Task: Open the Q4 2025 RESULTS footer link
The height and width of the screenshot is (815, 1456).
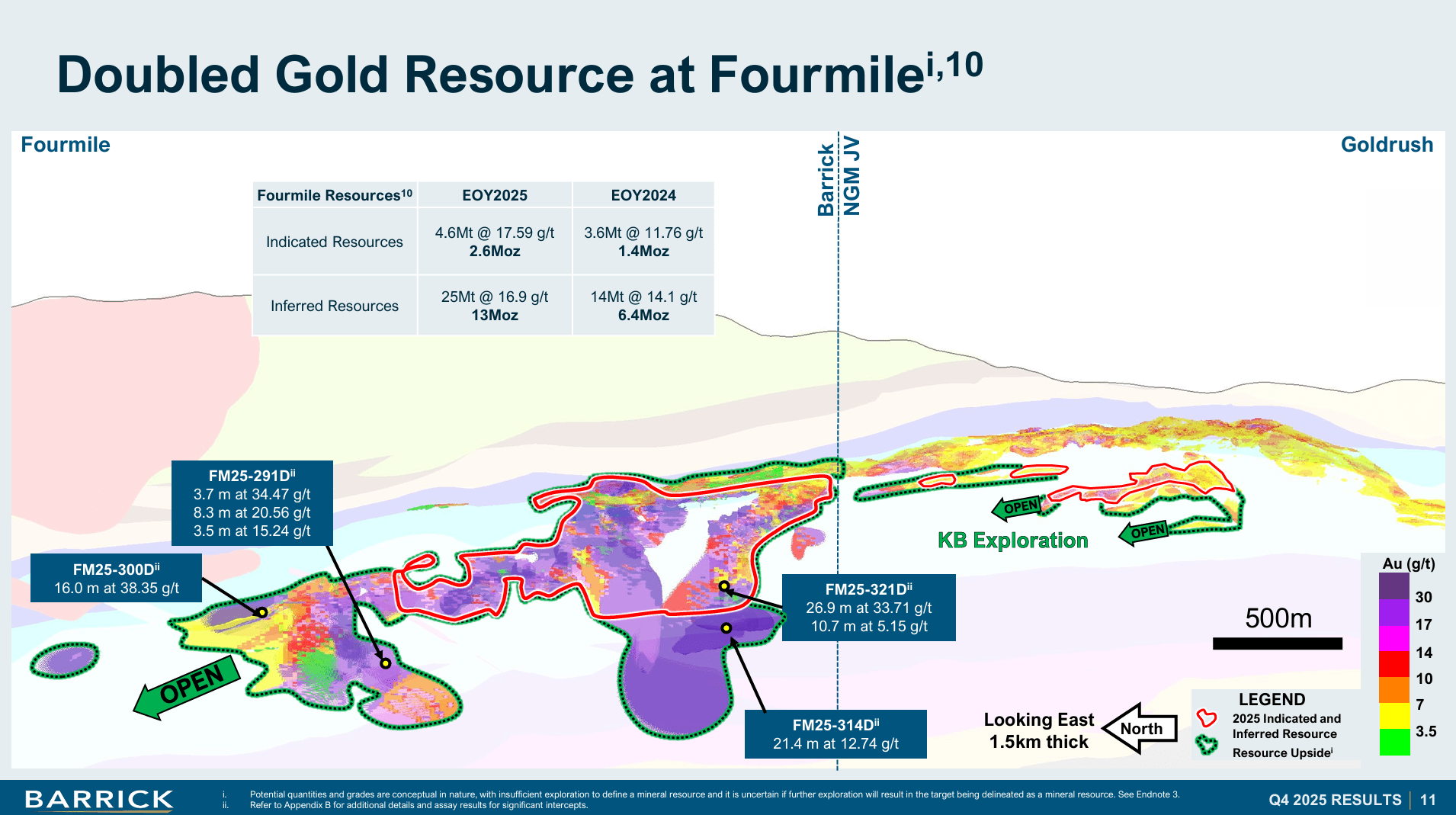Action: 1335,801
